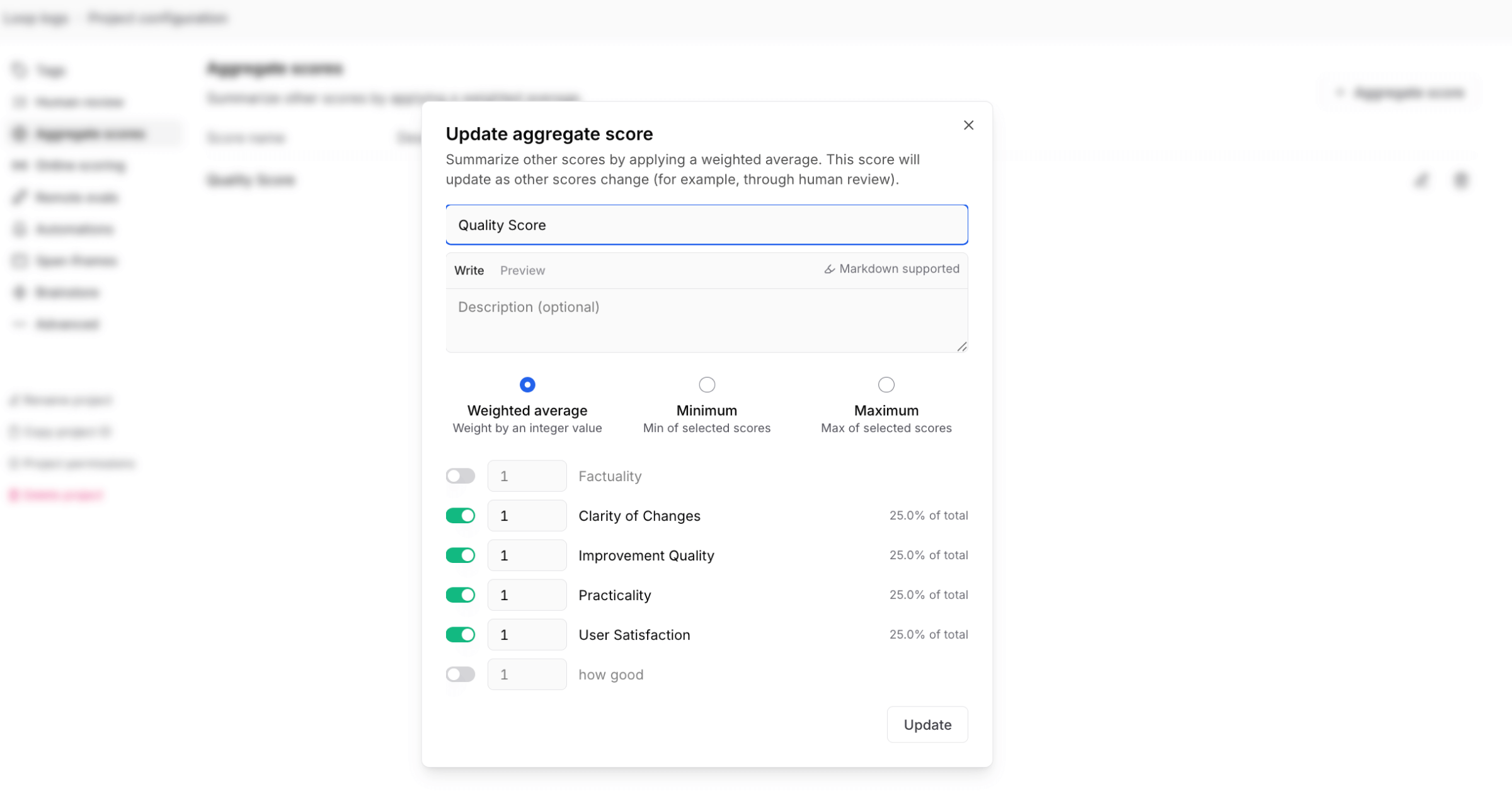This screenshot has width=1512, height=806.
Task: Switch to the Preview tab
Action: pos(522,271)
